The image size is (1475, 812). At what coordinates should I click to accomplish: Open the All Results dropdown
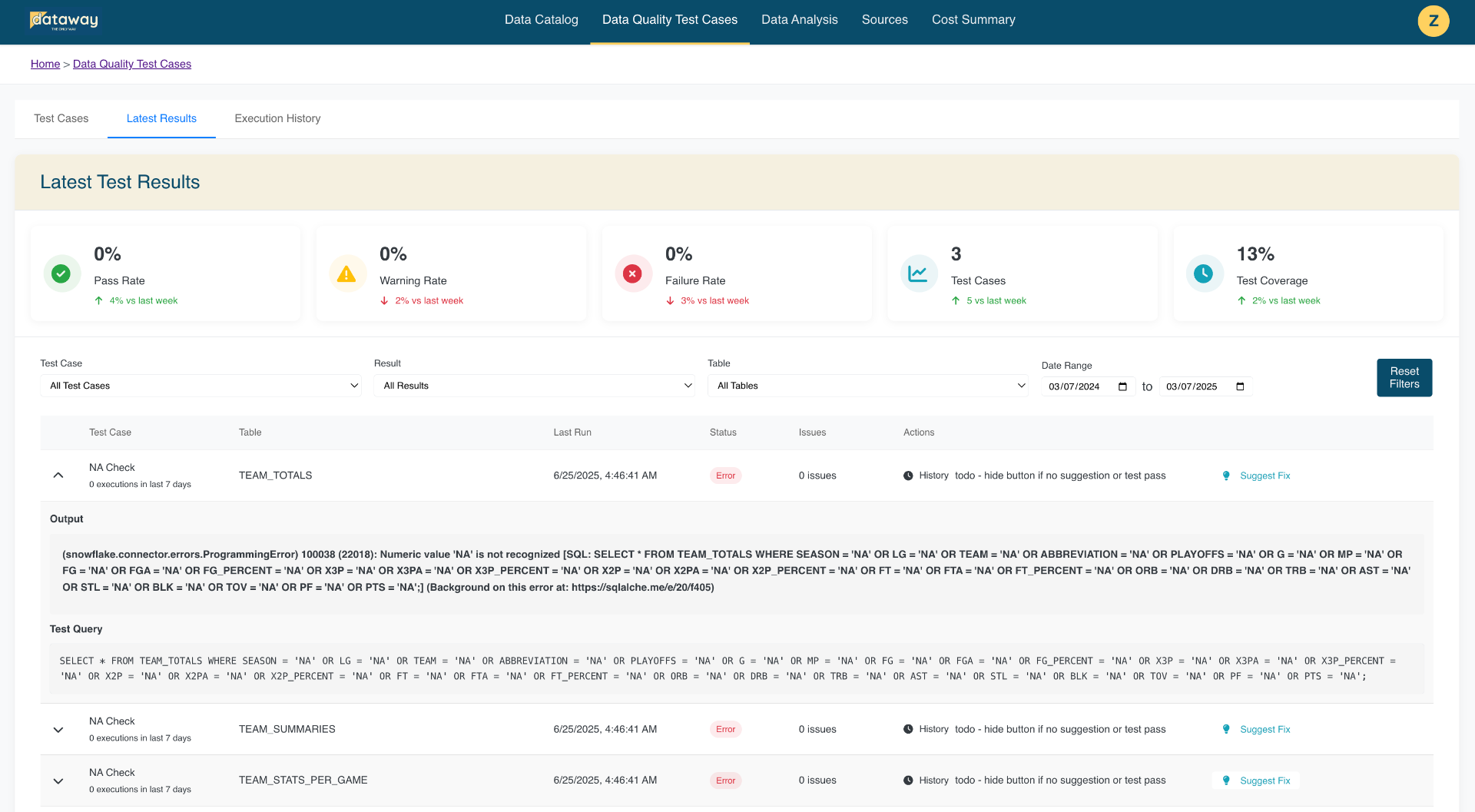click(x=535, y=385)
